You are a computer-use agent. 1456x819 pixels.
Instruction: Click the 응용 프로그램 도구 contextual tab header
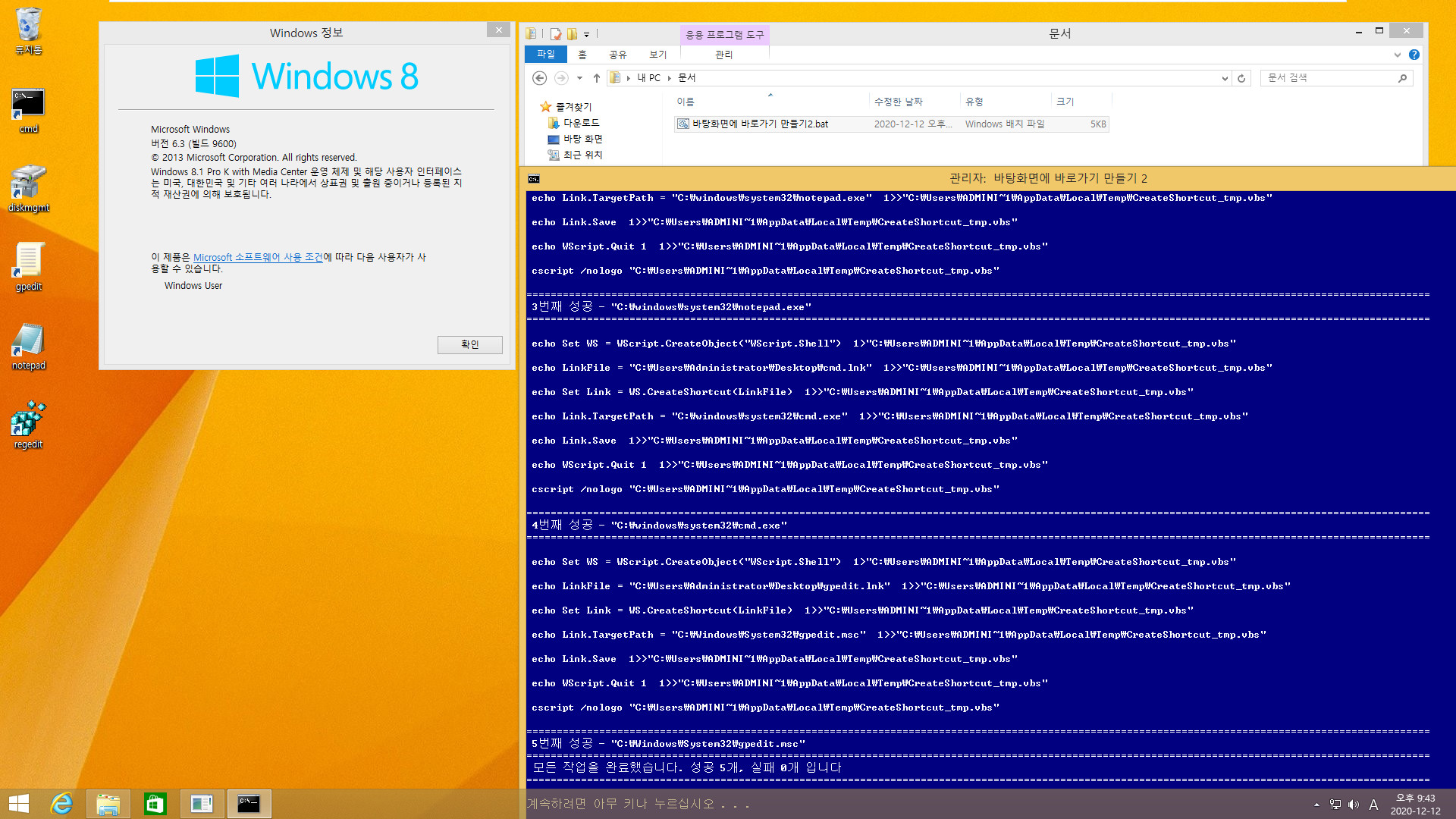click(725, 35)
